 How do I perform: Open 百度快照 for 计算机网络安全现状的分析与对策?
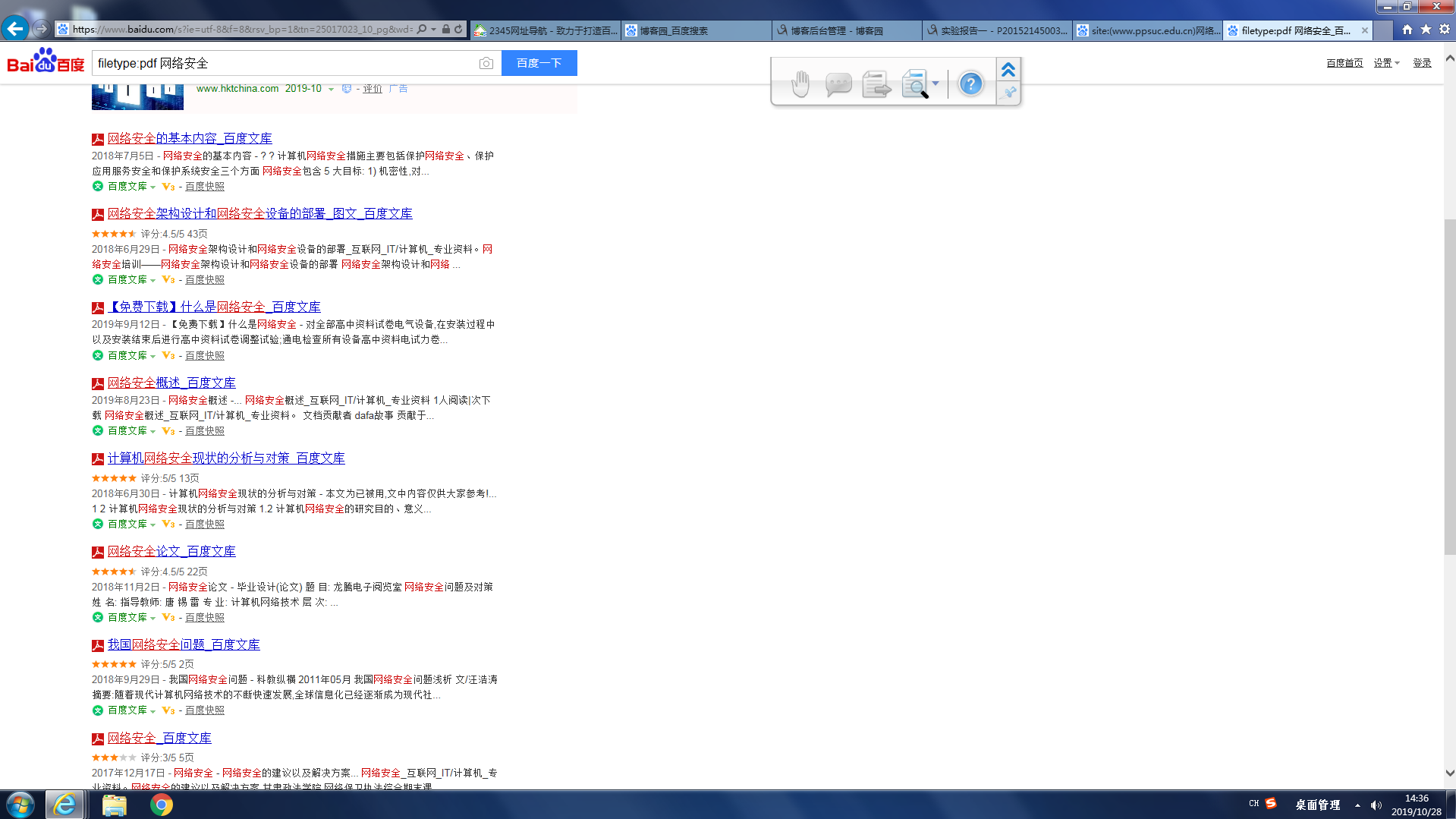pos(205,524)
